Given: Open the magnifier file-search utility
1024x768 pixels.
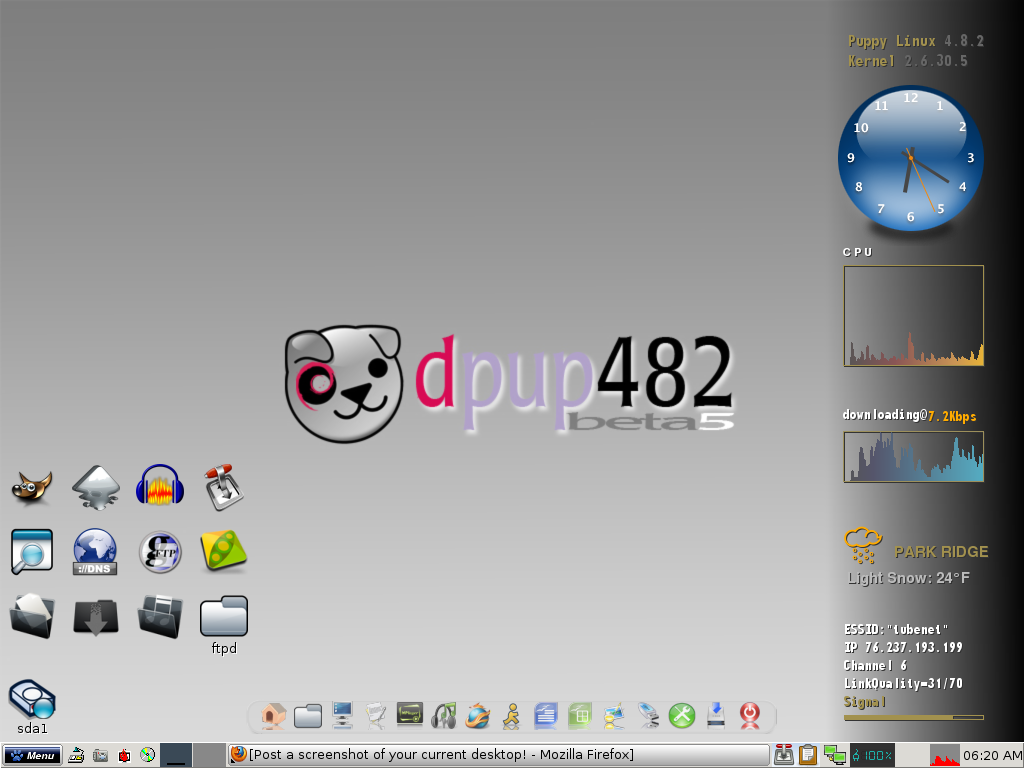Looking at the screenshot, I should [x=31, y=551].
